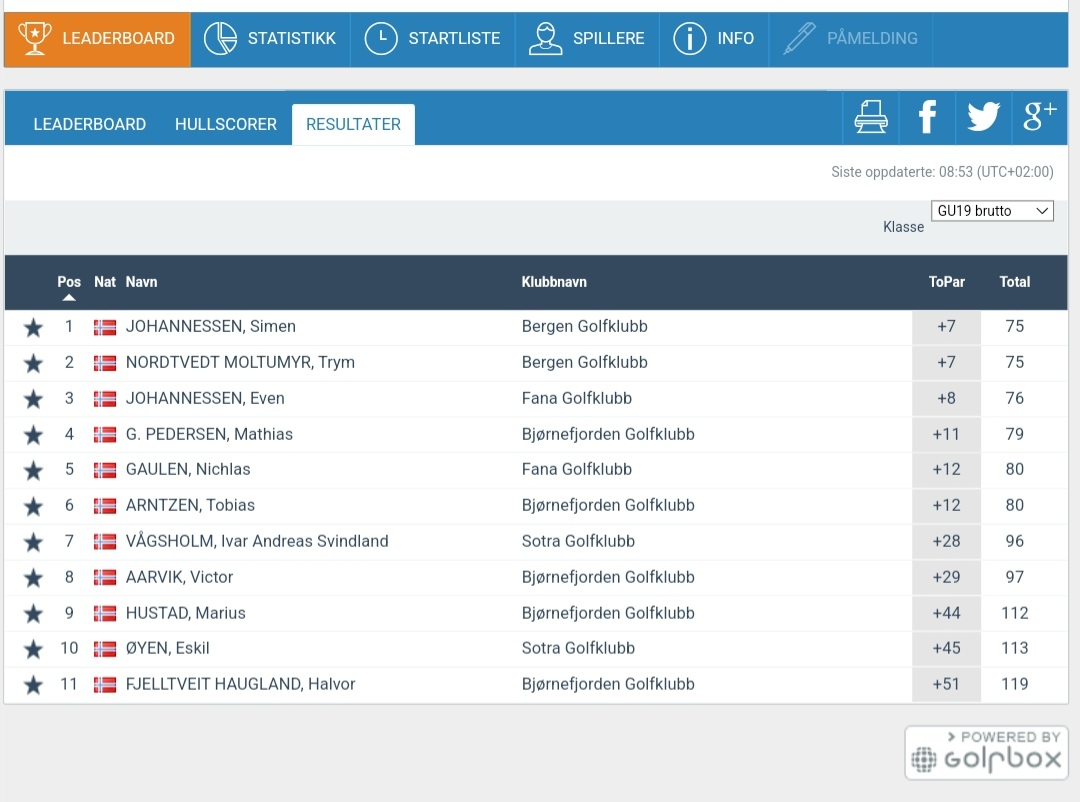This screenshot has height=802, width=1080.
Task: Open the Påmelding section
Action: [x=851, y=39]
